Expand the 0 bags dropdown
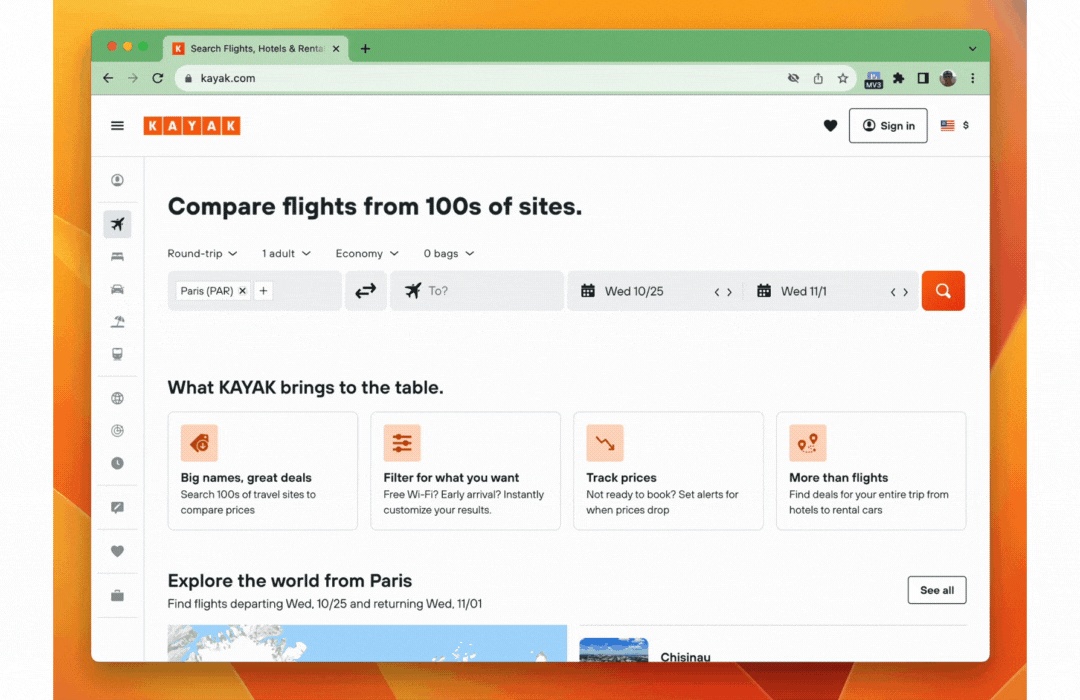This screenshot has height=700, width=1080. click(x=448, y=254)
